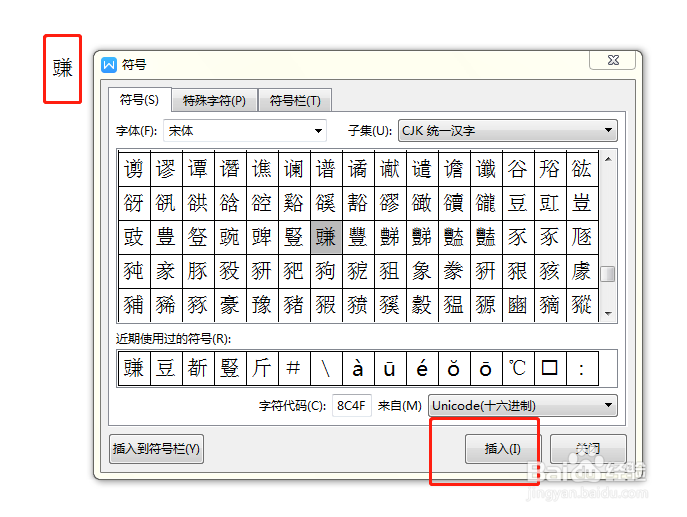The image size is (687, 517).
Task: Select the 豫 symbol in the grid
Action: pos(262,305)
